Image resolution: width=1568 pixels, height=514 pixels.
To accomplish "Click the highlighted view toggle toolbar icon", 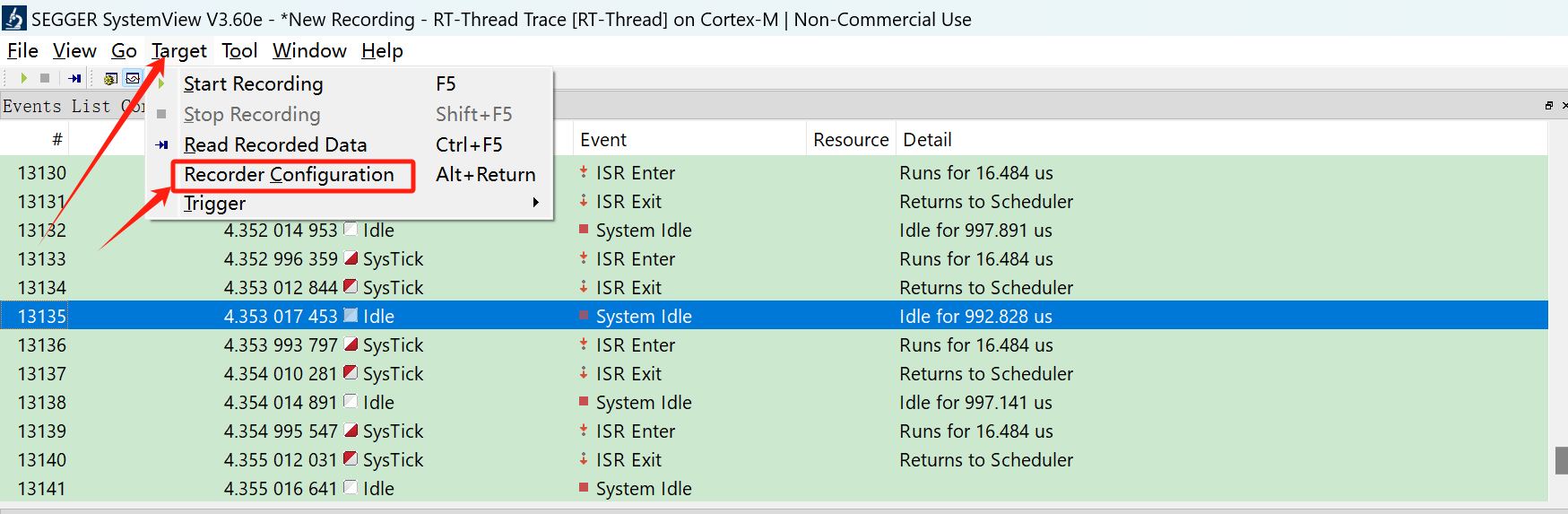I will point(133,79).
